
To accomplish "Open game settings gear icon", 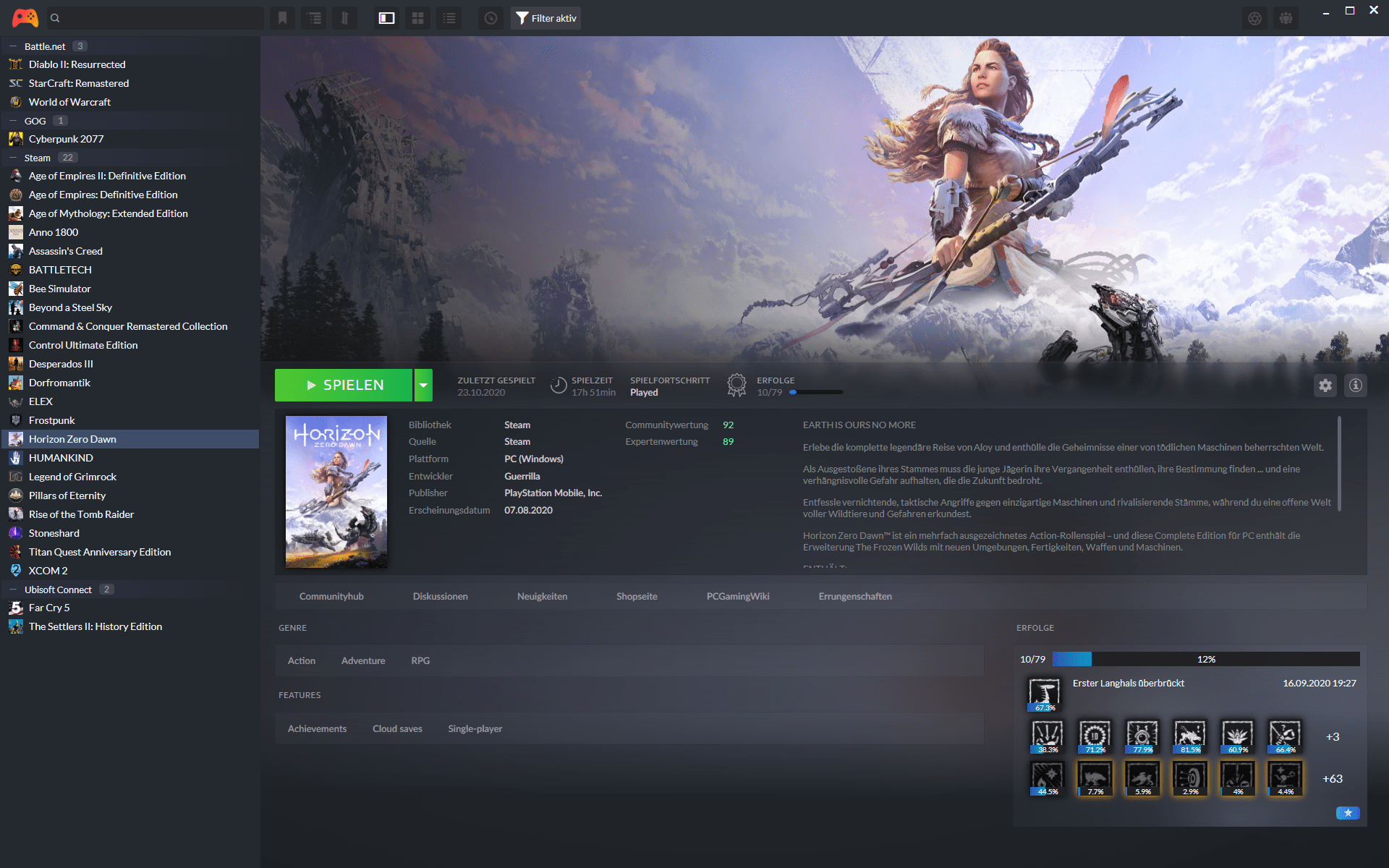I will click(x=1325, y=386).
